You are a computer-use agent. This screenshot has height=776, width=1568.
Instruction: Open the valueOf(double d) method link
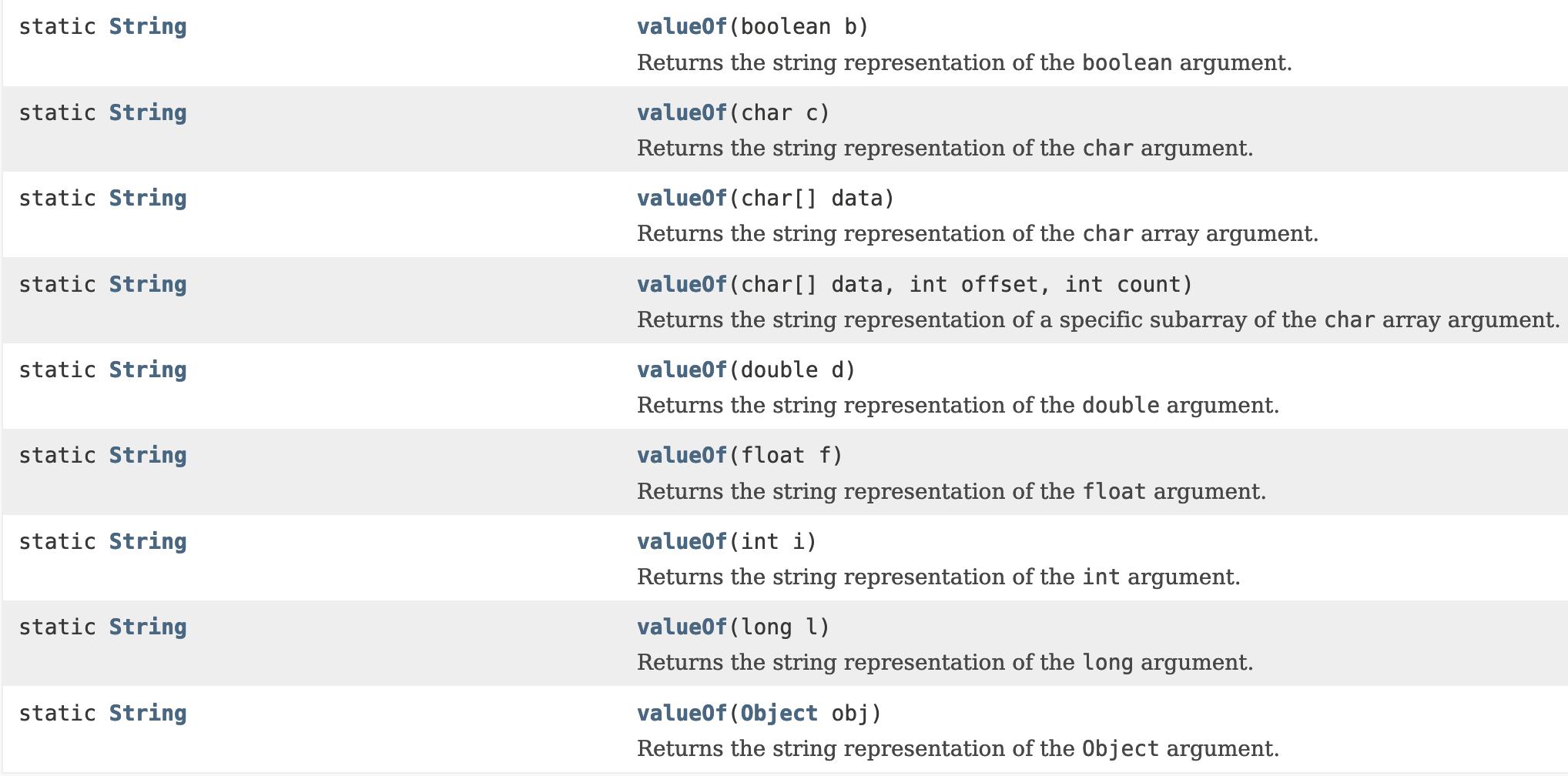(682, 370)
